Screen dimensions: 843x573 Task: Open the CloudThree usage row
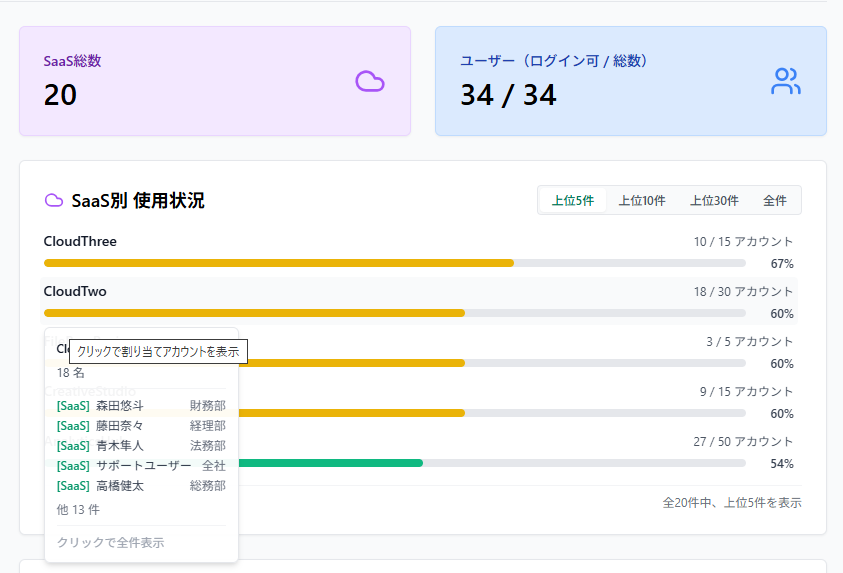pos(418,252)
